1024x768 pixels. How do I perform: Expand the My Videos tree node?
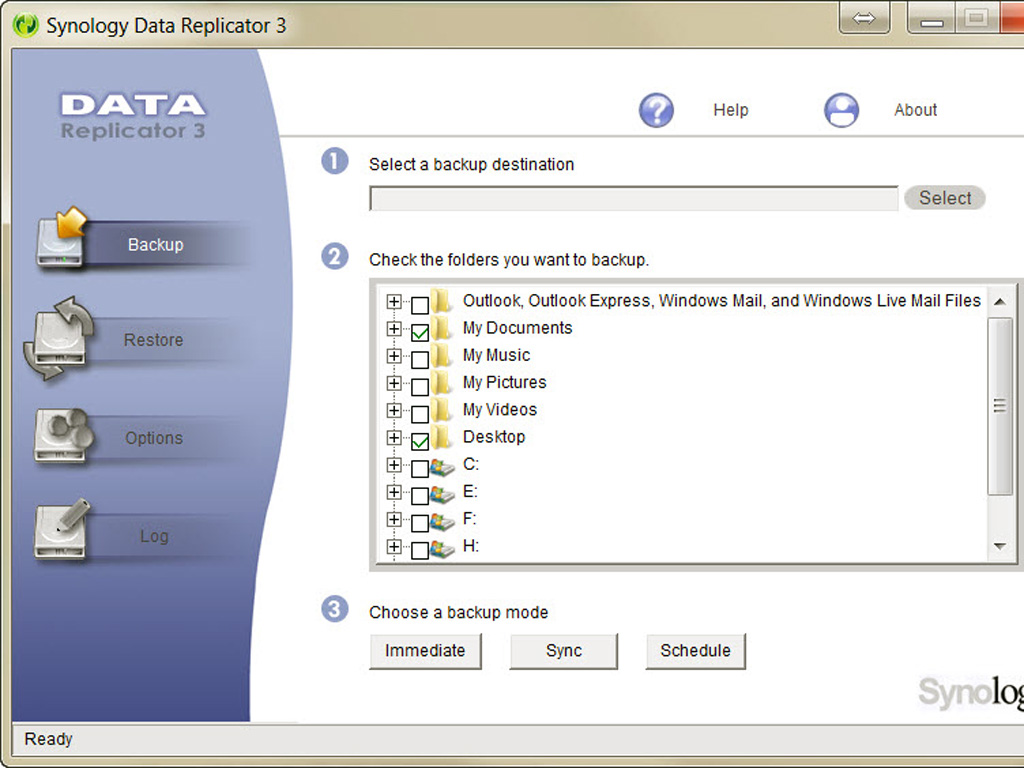[394, 410]
